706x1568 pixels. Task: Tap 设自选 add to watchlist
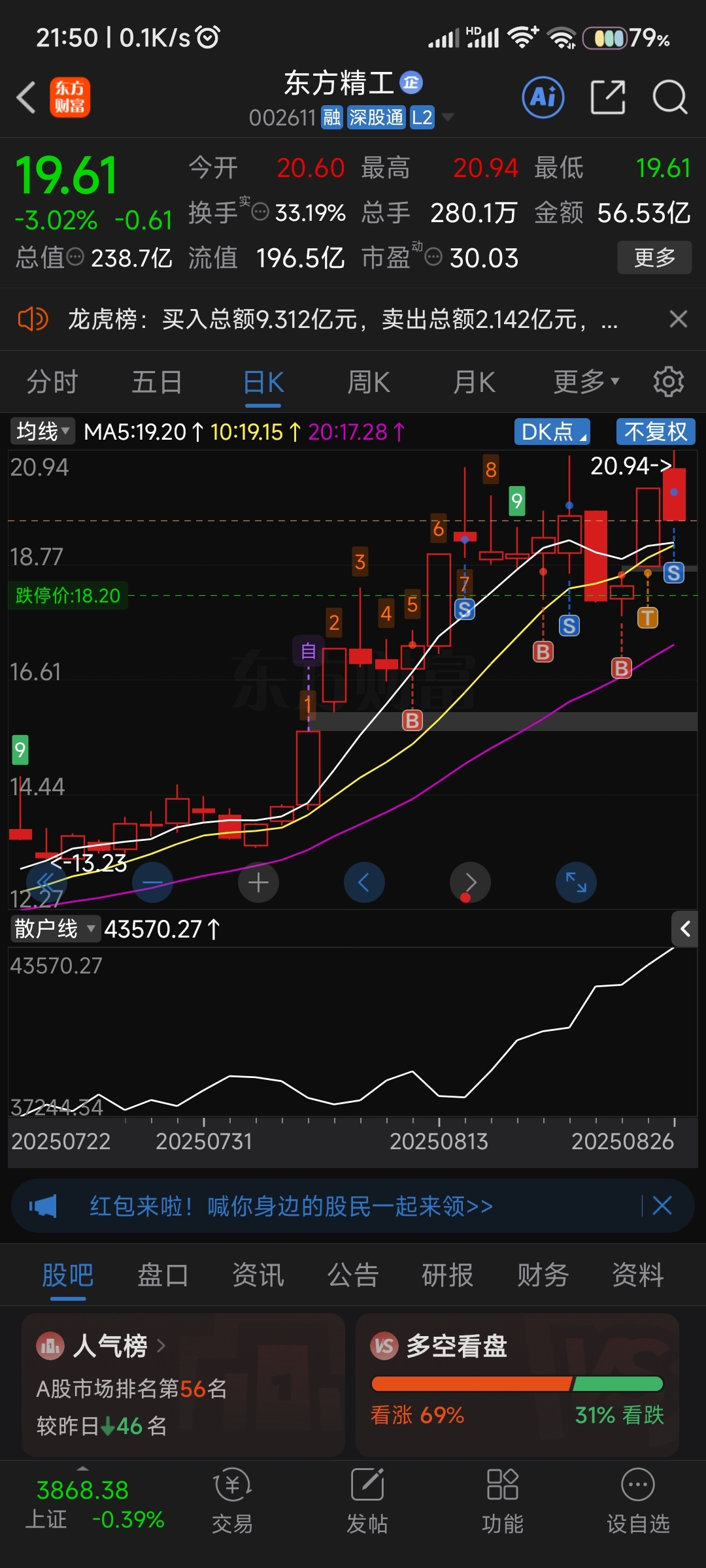pos(638,1501)
